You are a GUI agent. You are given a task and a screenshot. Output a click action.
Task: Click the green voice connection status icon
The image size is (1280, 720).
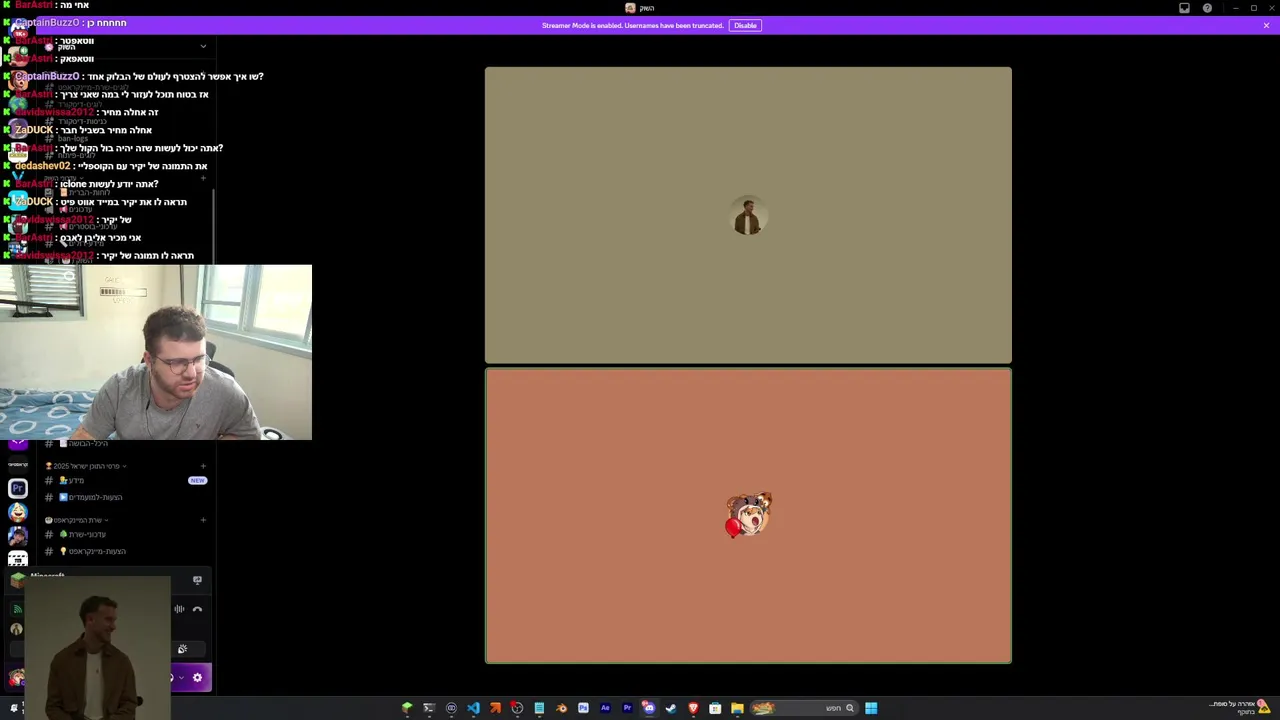coord(17,608)
